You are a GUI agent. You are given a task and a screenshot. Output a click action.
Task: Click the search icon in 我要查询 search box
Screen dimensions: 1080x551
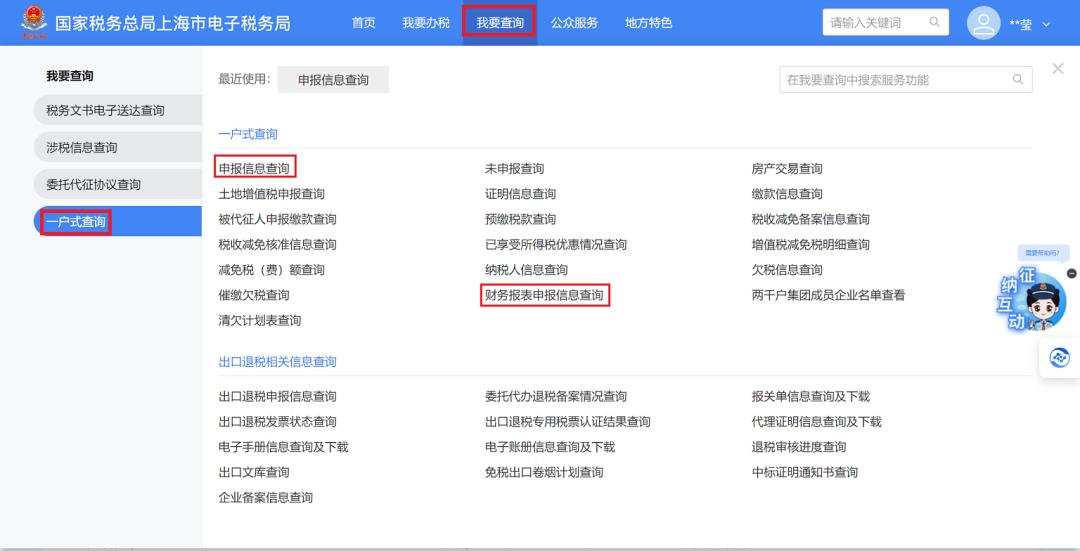[x=1018, y=80]
